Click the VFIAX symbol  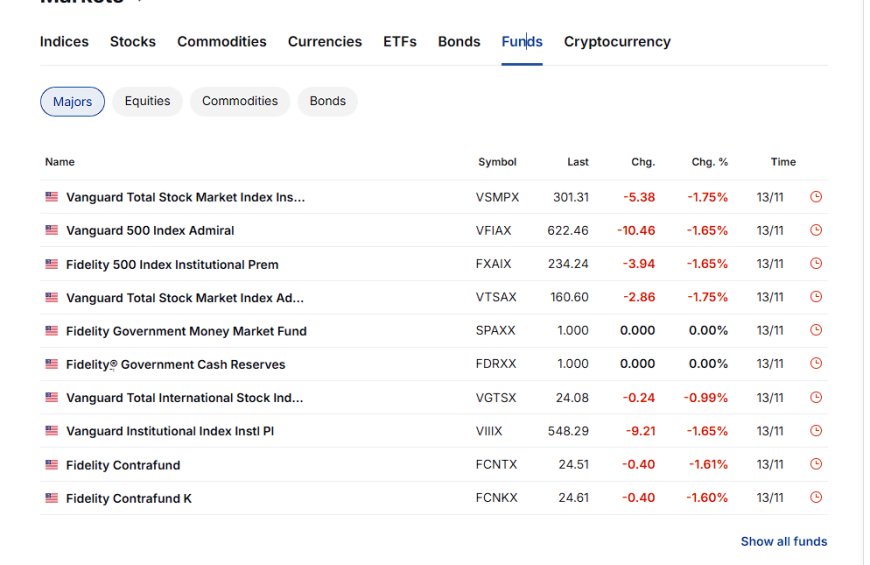pyautogui.click(x=493, y=230)
